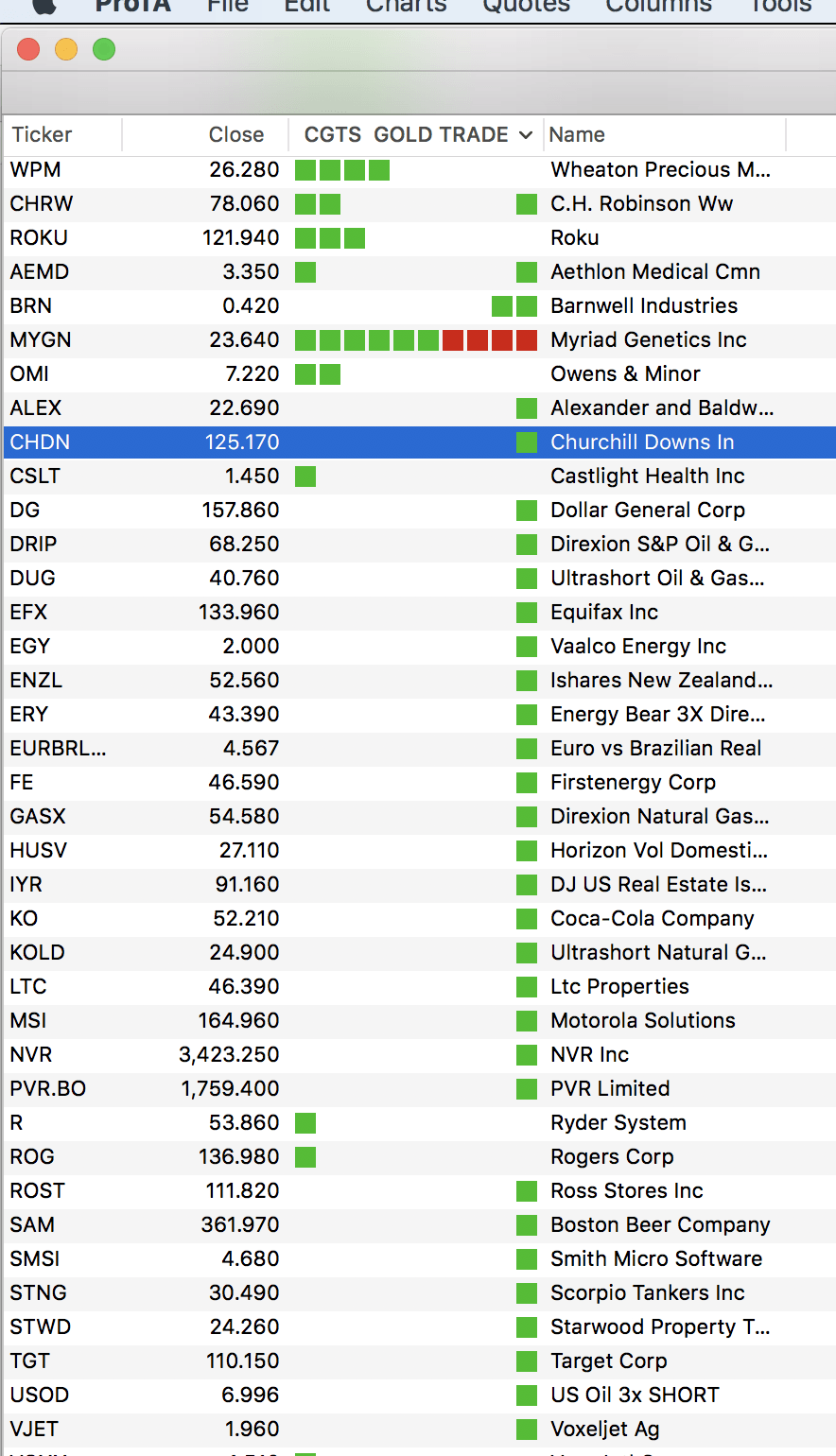The height and width of the screenshot is (1456, 836).
Task: Select Coca-Cola Company row
Action: 418,918
